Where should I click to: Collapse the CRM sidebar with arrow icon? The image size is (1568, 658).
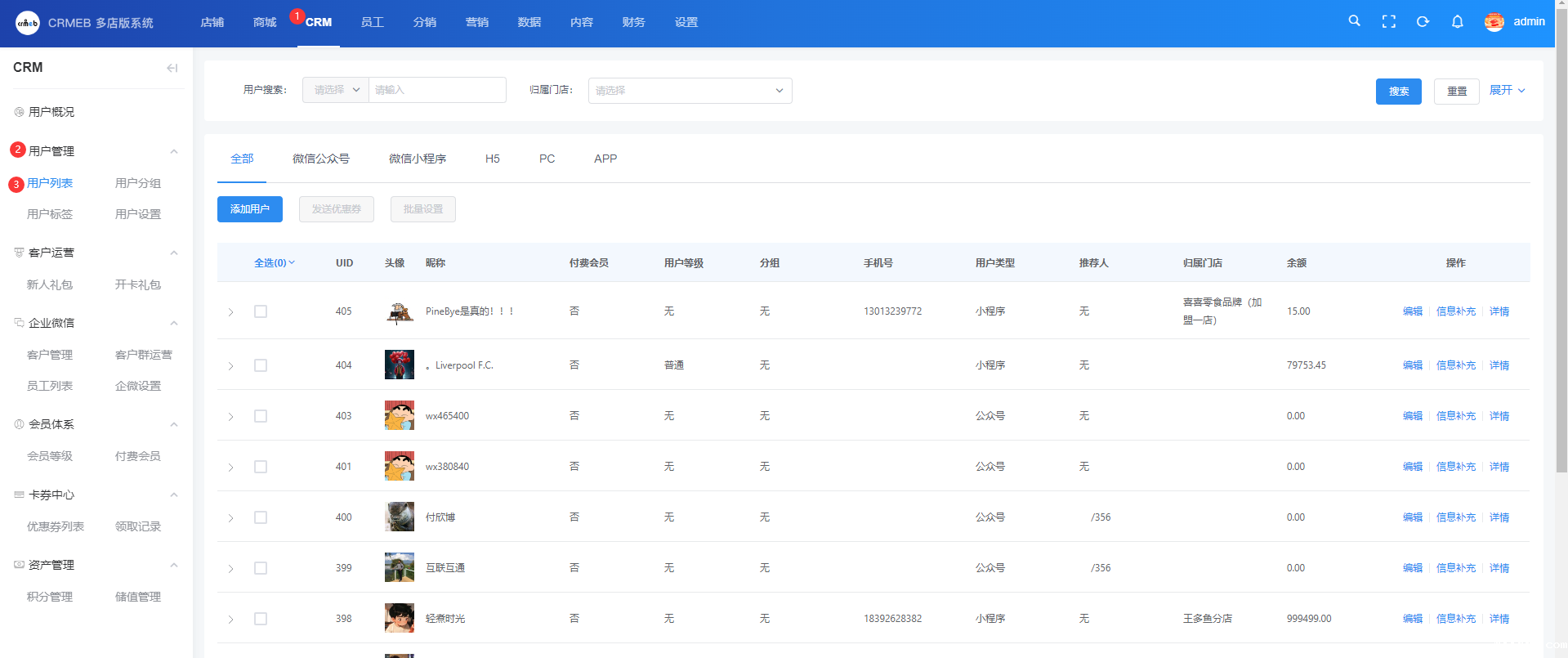coord(172,68)
